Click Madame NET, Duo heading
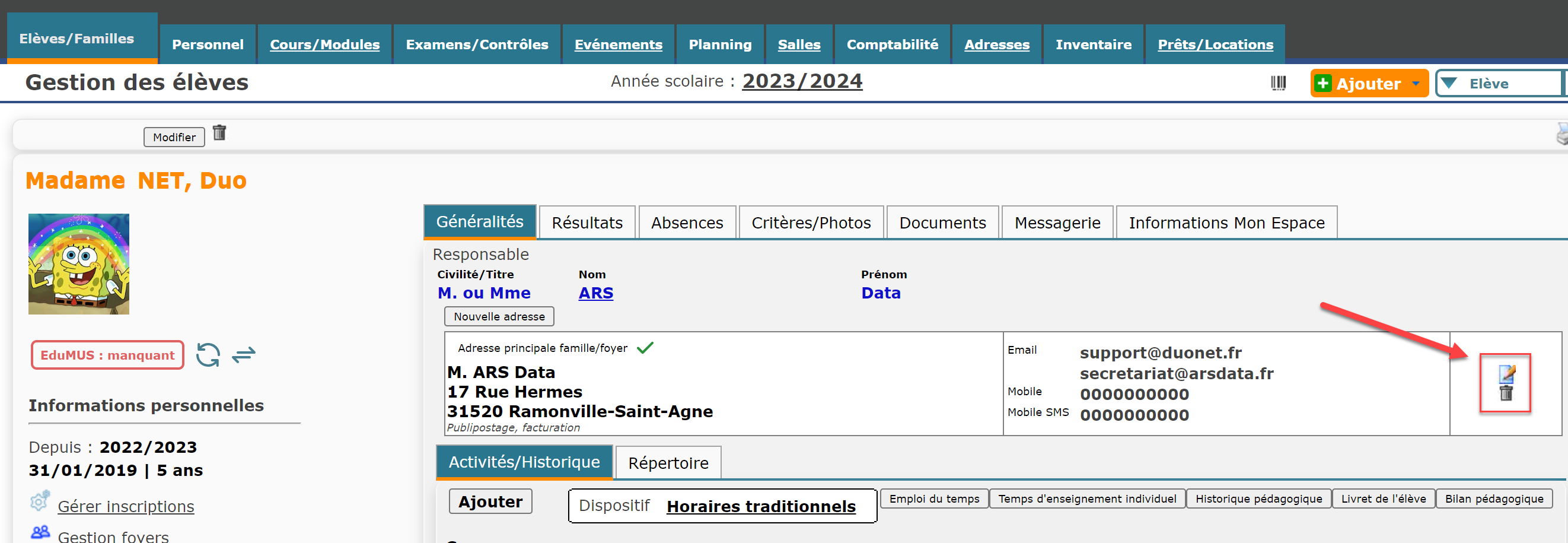The width and height of the screenshot is (1568, 543). [136, 180]
